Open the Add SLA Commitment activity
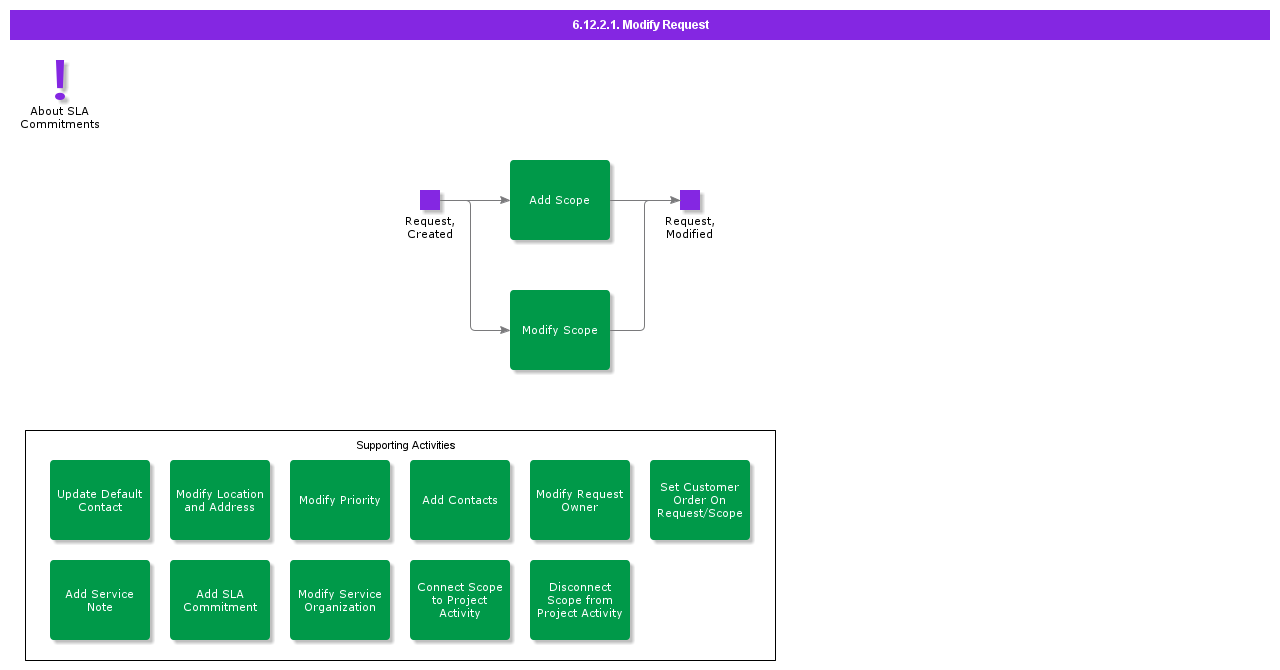1280x670 pixels. (x=220, y=600)
